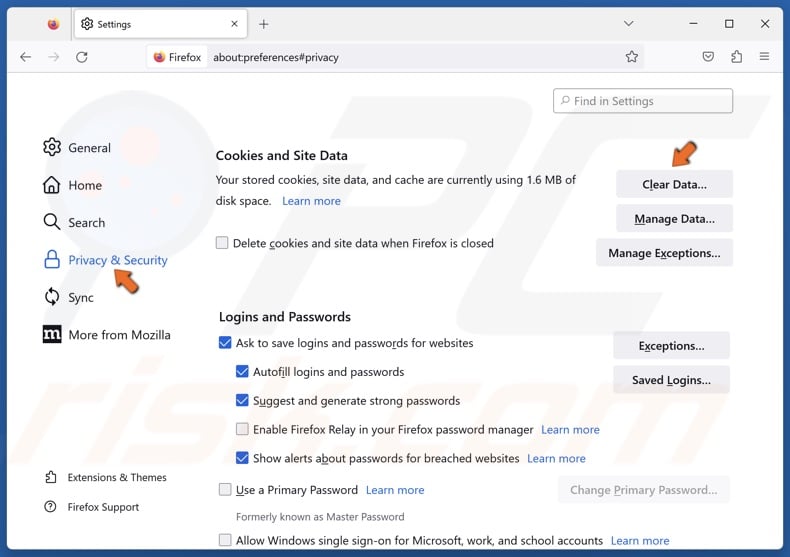Open Extensions & Themes link
Screen dimensions: 790x557
tap(106, 477)
